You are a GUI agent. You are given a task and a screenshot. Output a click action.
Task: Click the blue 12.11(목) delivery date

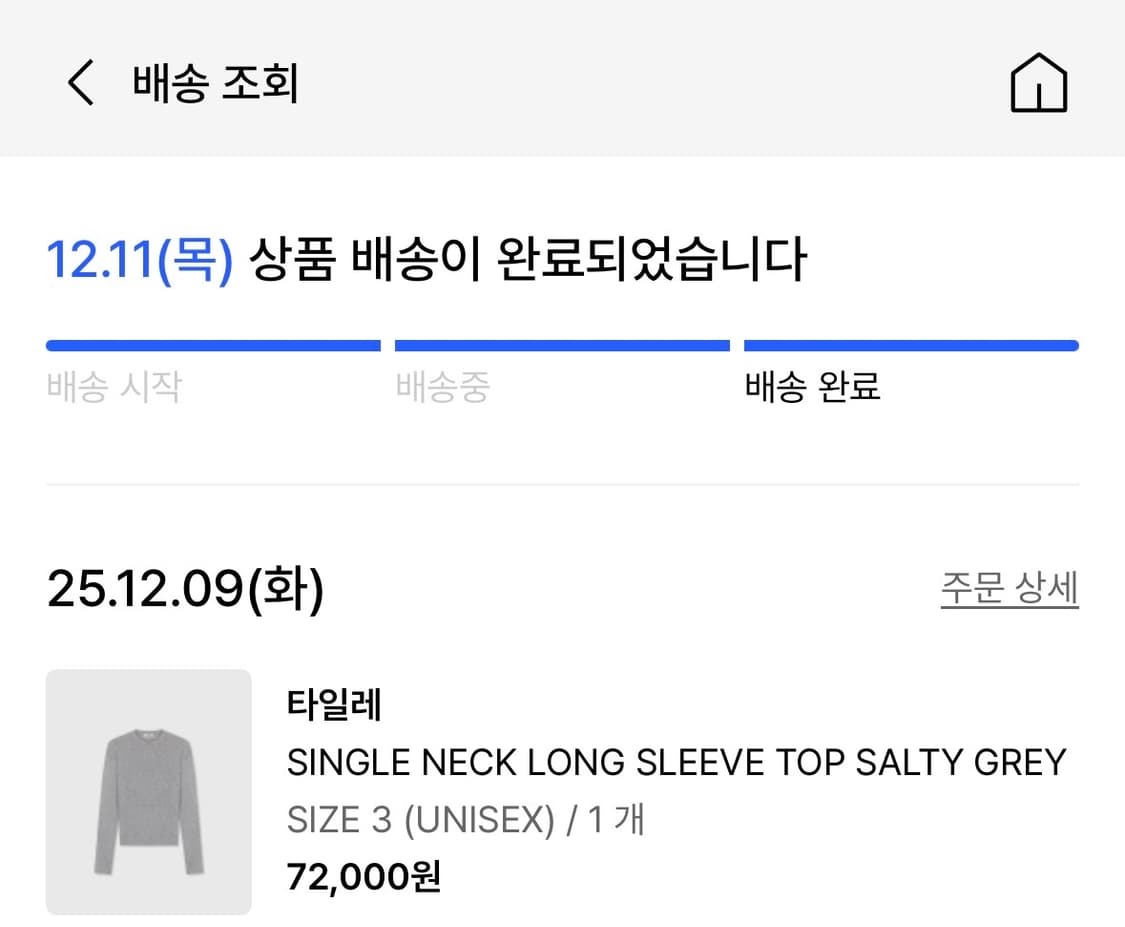tap(139, 260)
